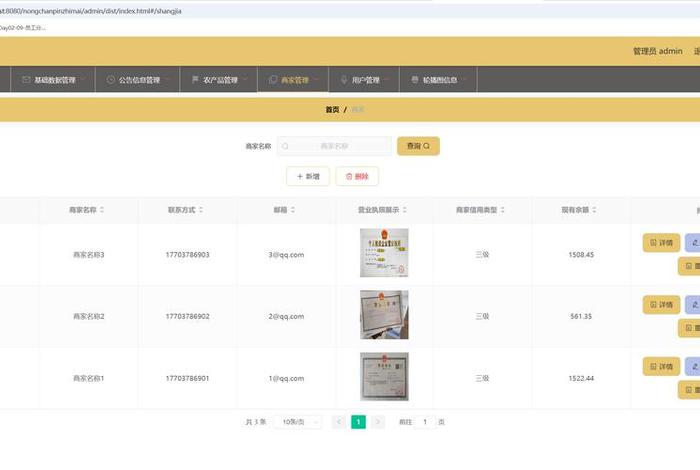The width and height of the screenshot is (700, 470).
Task: Open 详情 for 商家名称3 row
Action: click(x=661, y=243)
